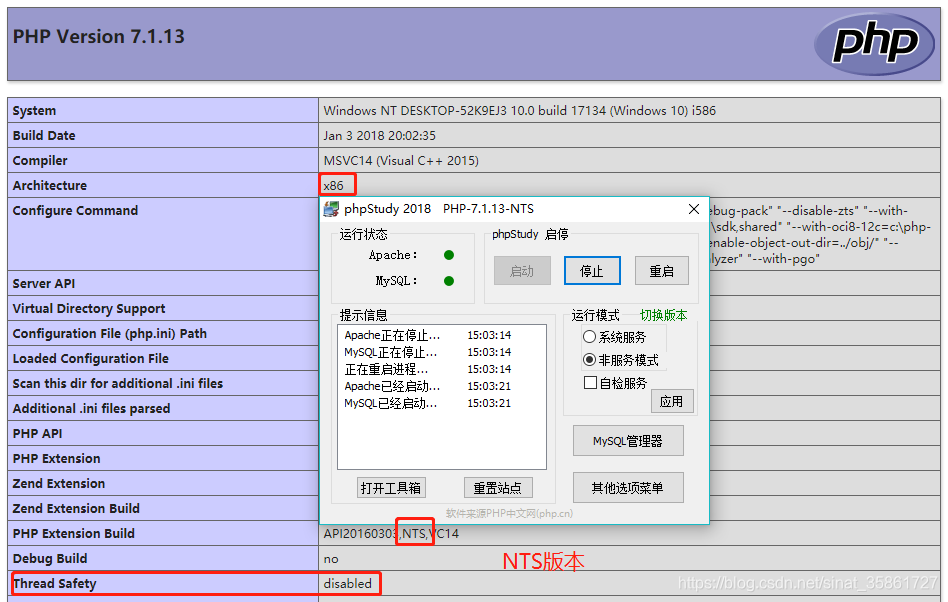
Task: Click the 'MSVC14 (Visual C++ 2015)' compiler value
Action: coord(401,161)
